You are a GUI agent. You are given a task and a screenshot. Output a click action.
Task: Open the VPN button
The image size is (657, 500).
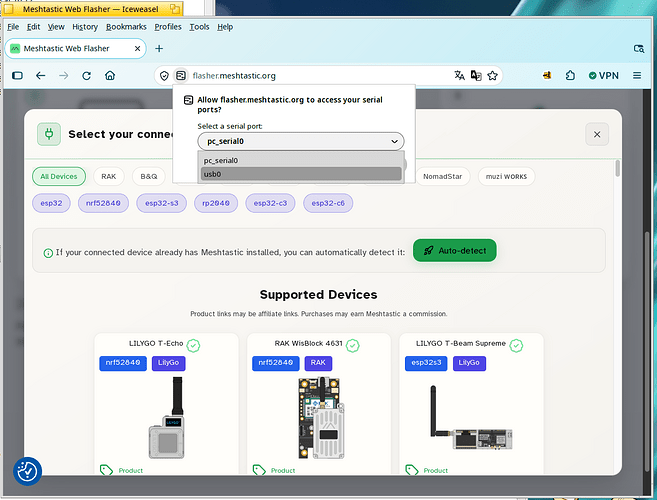click(x=604, y=75)
